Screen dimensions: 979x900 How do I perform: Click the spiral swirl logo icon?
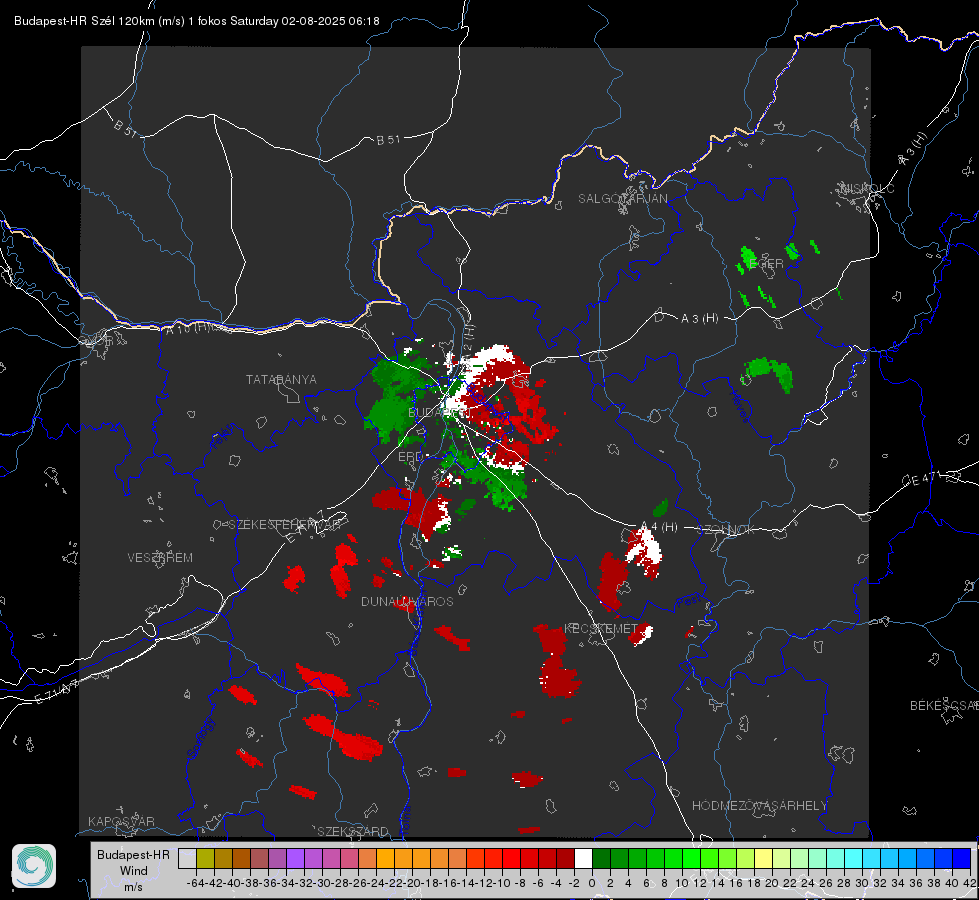[x=34, y=866]
